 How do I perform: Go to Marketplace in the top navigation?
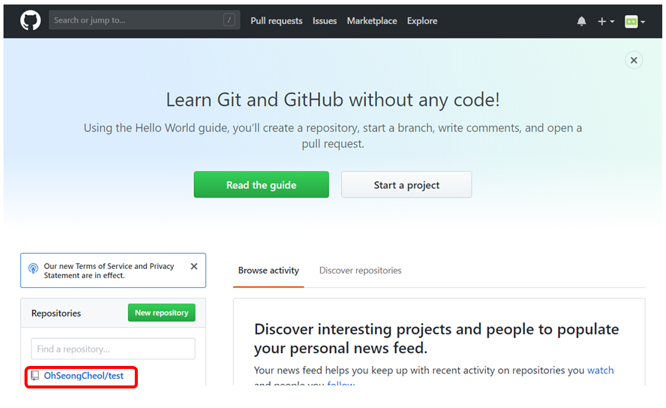click(x=372, y=21)
